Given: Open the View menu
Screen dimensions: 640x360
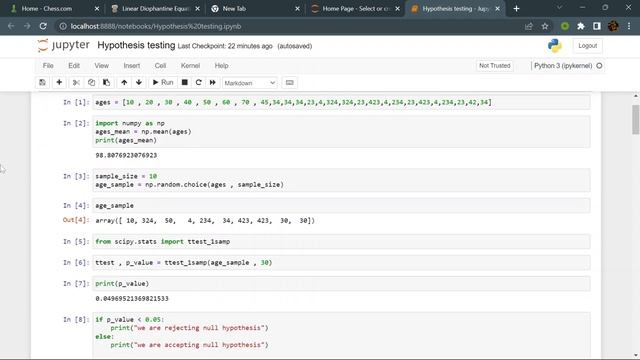Looking at the screenshot, I should [102, 66].
